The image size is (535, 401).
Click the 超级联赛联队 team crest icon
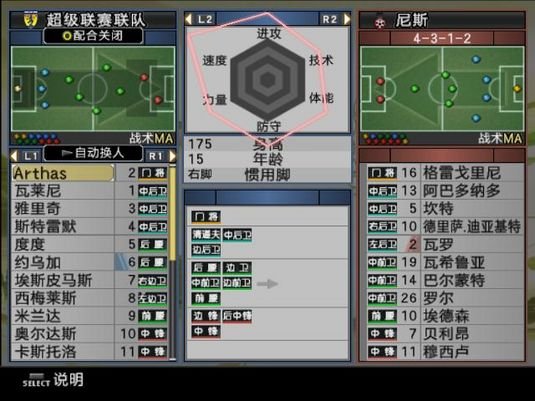click(x=31, y=20)
